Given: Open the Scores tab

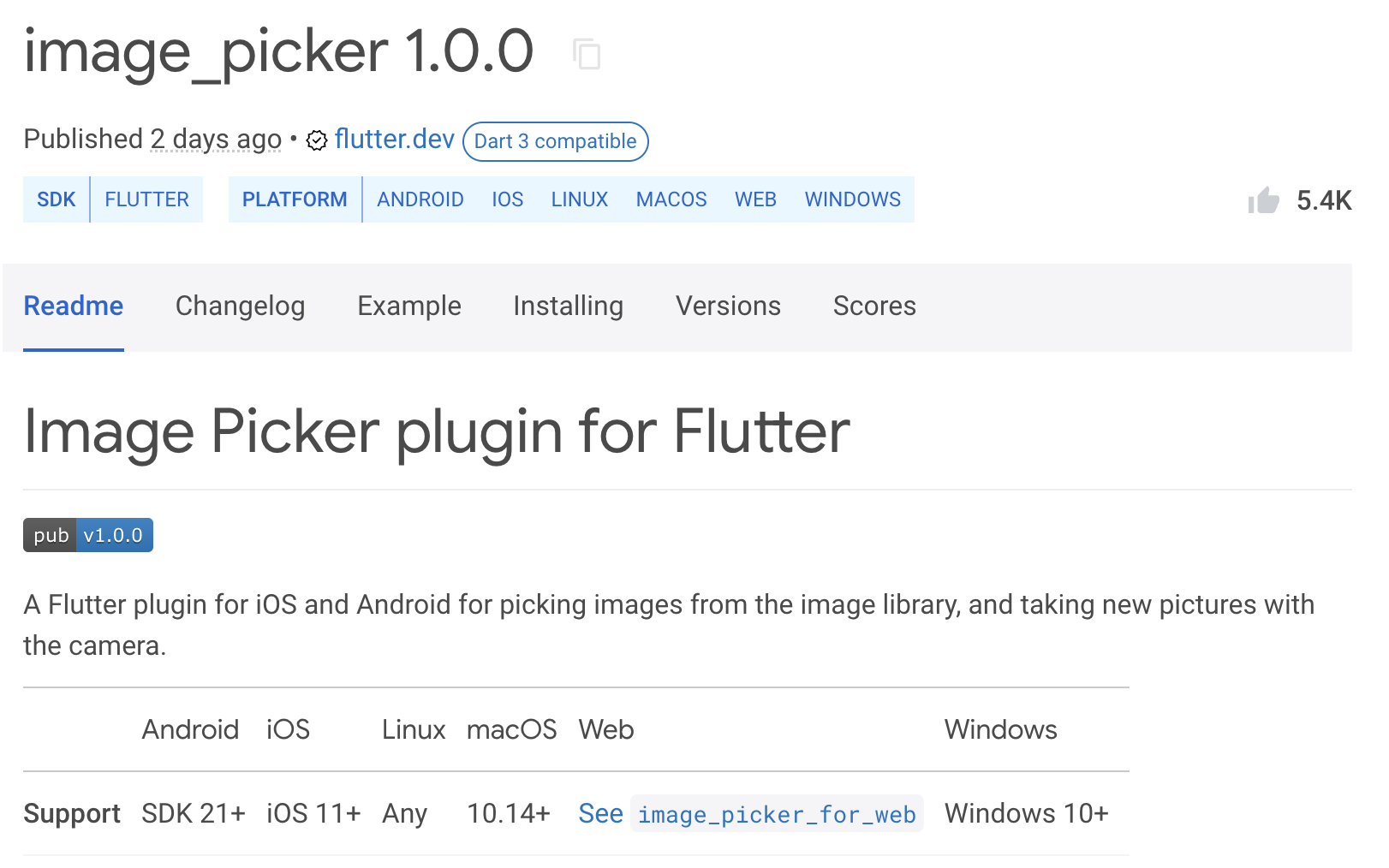Looking at the screenshot, I should 874,306.
